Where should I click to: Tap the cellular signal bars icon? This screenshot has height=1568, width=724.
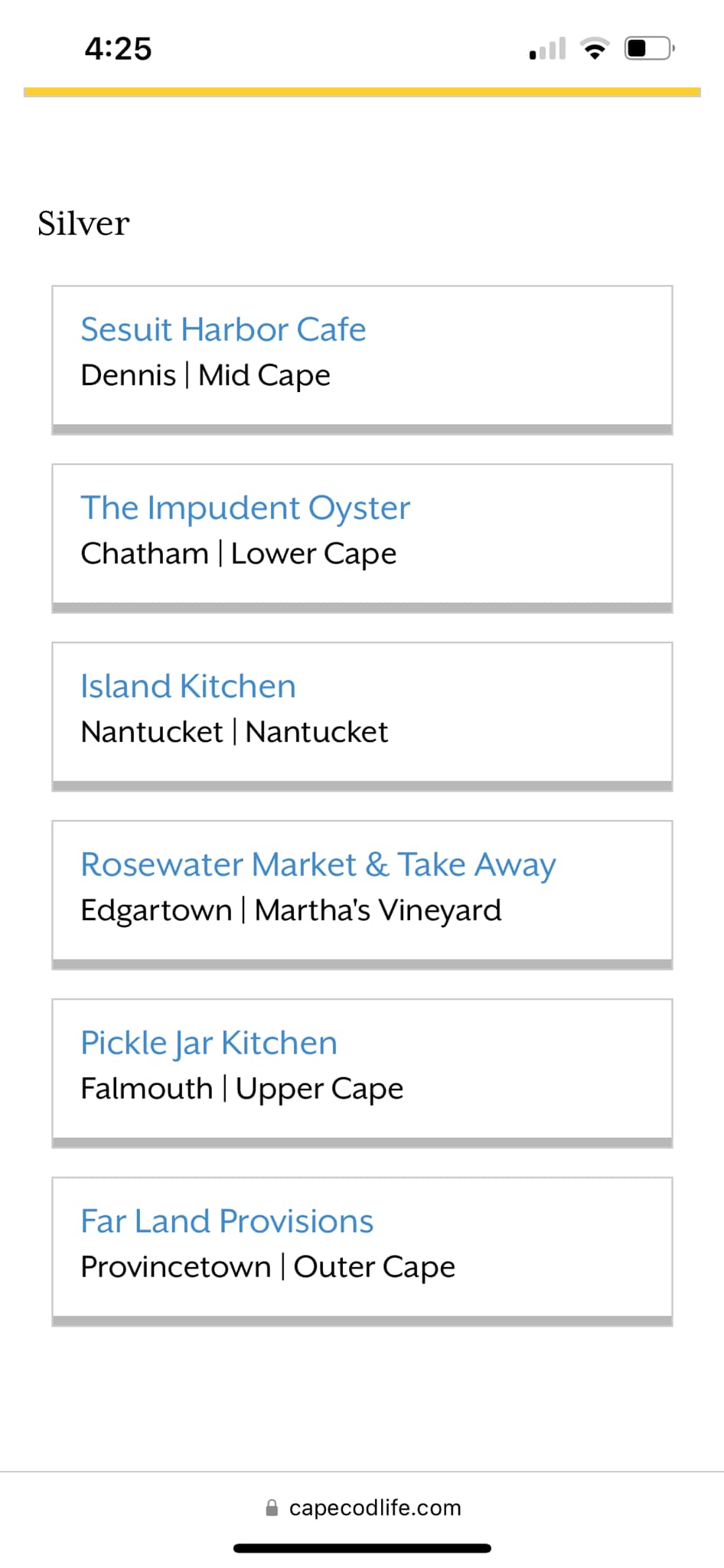click(547, 48)
